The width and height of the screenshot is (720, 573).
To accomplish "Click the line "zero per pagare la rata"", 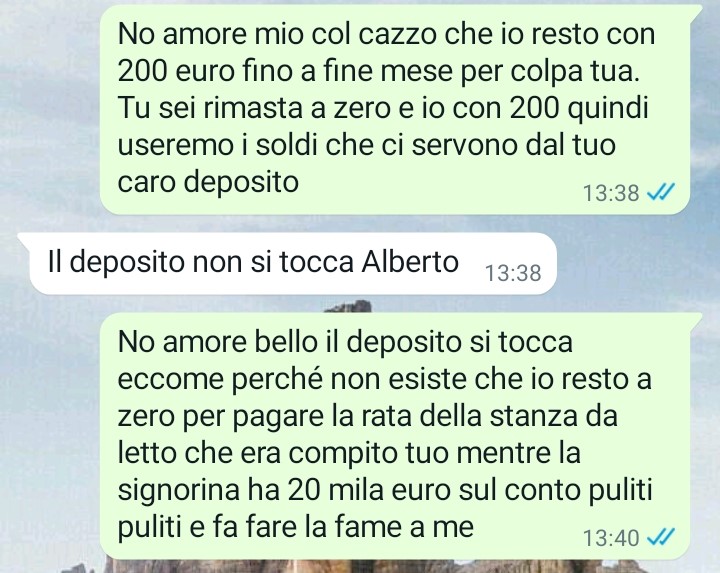I will pyautogui.click(x=367, y=416).
